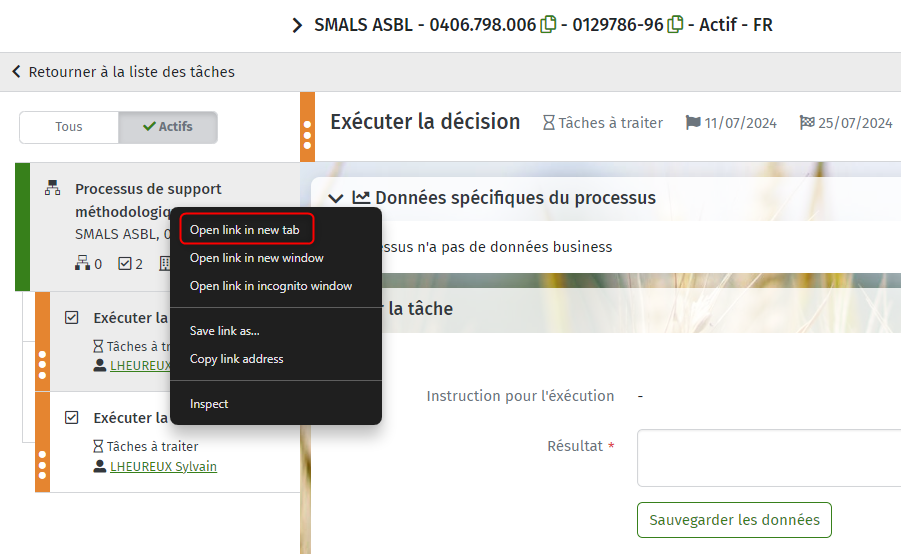Viewport: 901px width, 554px height.
Task: Click the process hierarchy icon beside Processus de support
Action: (52, 188)
